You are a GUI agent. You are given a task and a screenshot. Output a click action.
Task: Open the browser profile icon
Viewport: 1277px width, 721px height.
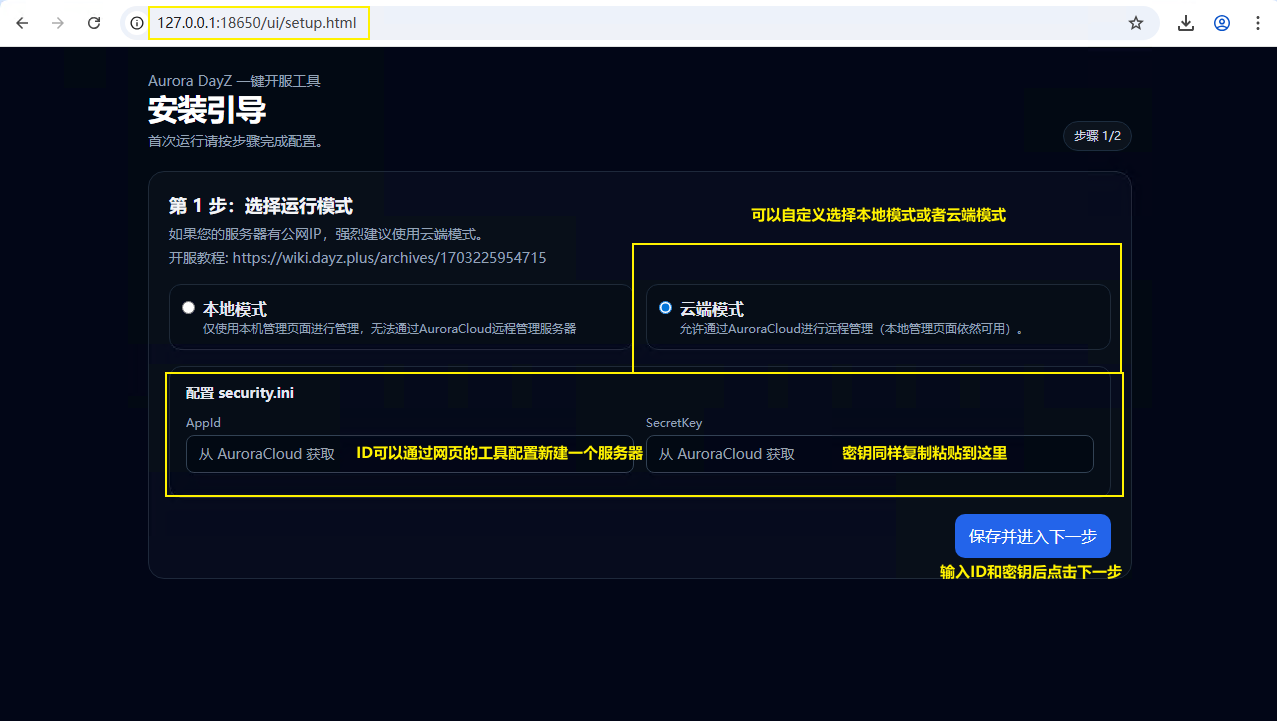pyautogui.click(x=1222, y=23)
